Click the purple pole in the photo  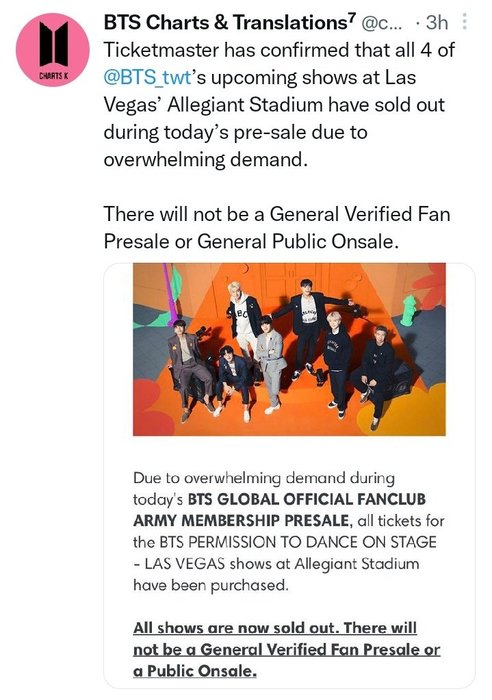168,293
